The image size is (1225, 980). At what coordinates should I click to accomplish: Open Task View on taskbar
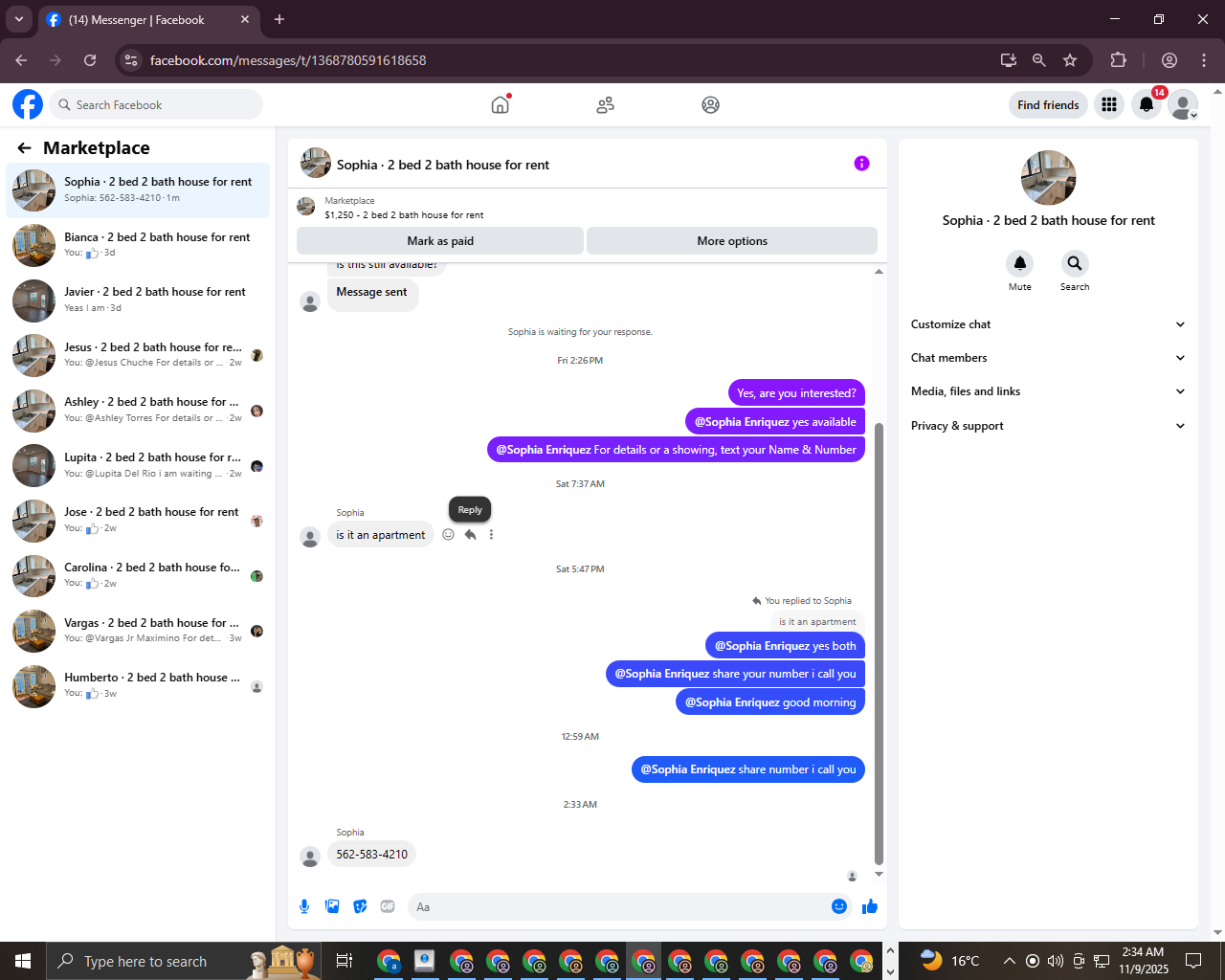click(x=345, y=961)
